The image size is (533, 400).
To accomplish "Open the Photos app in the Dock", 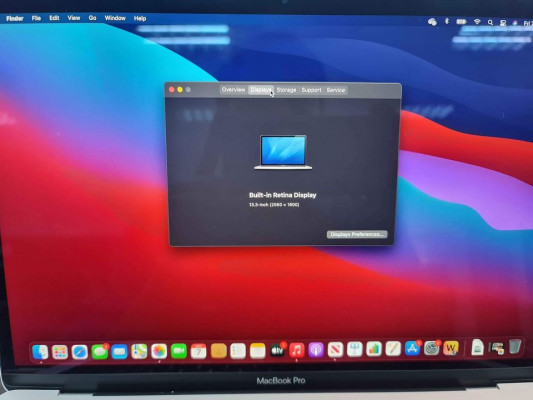I will point(159,351).
